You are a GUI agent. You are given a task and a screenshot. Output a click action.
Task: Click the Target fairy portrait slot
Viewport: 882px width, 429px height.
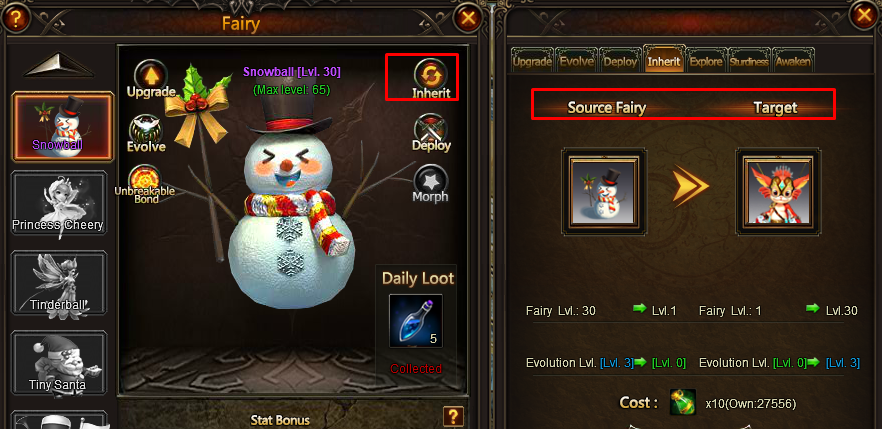778,191
